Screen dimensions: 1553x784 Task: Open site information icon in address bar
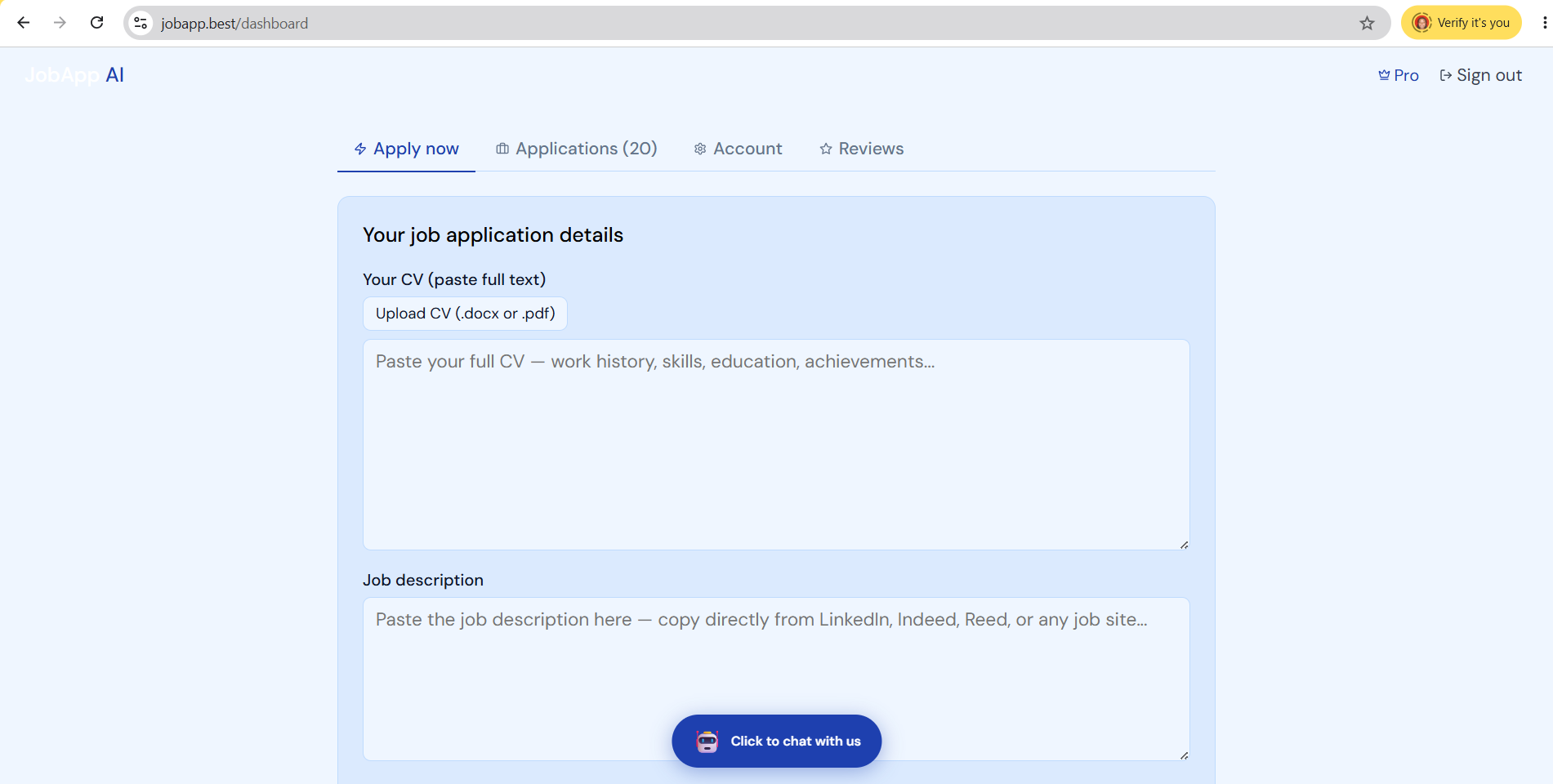point(141,23)
